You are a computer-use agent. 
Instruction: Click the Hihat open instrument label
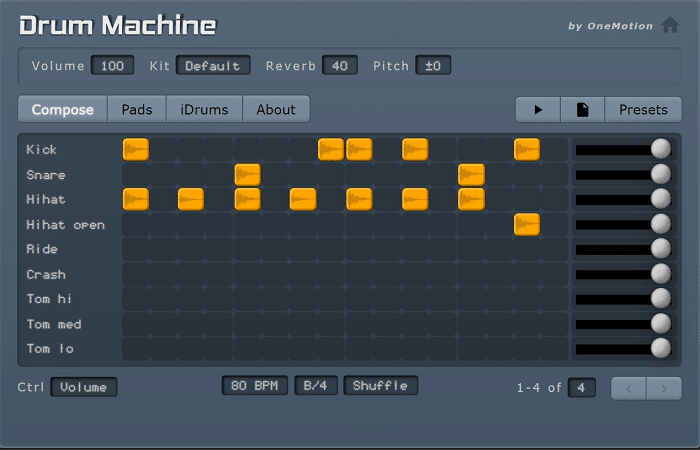pos(65,225)
